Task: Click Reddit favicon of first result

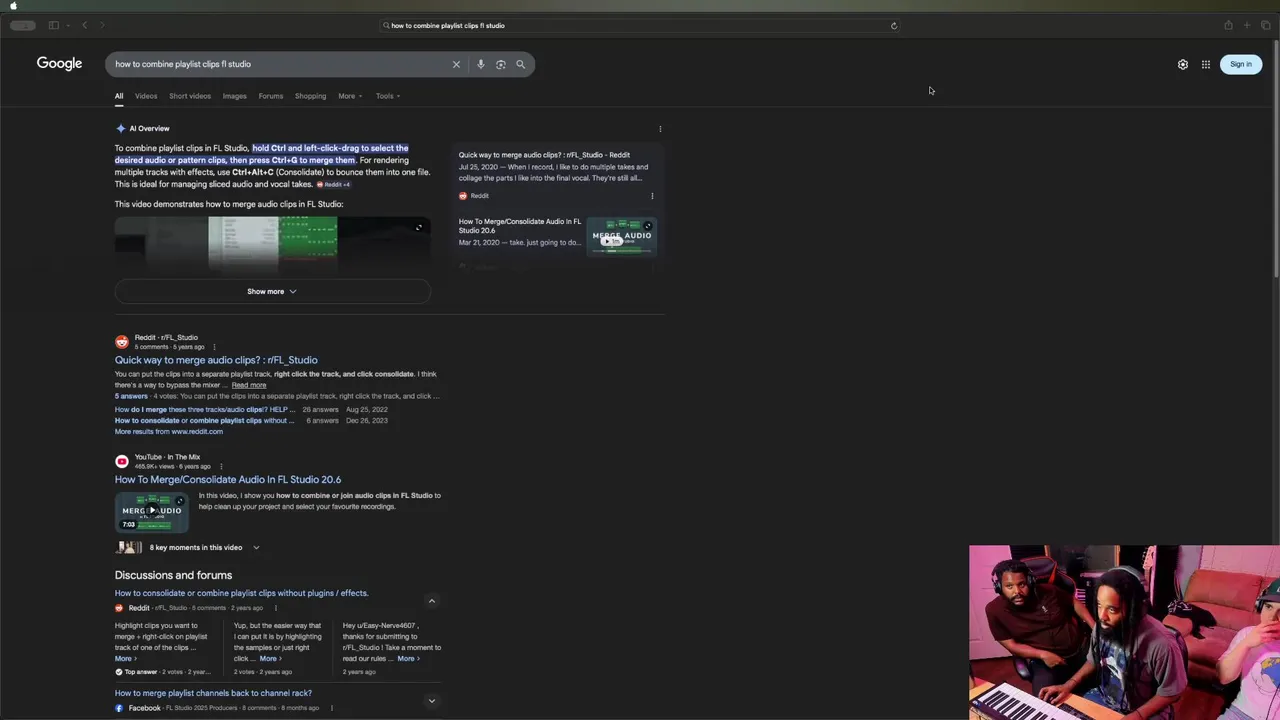Action: point(122,342)
